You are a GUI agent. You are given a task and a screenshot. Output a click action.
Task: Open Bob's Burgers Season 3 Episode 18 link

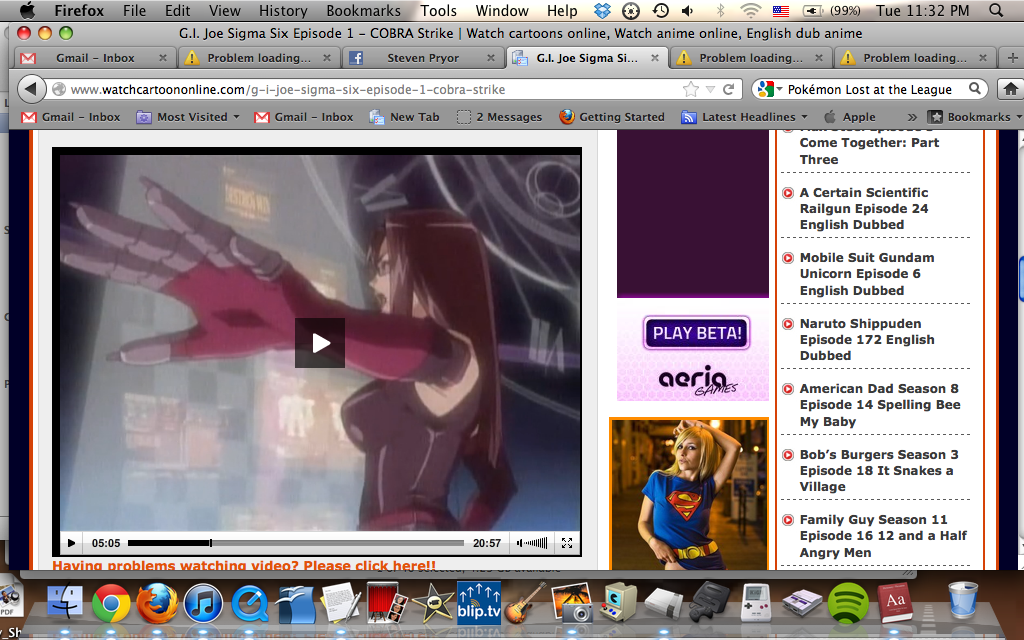coord(879,470)
